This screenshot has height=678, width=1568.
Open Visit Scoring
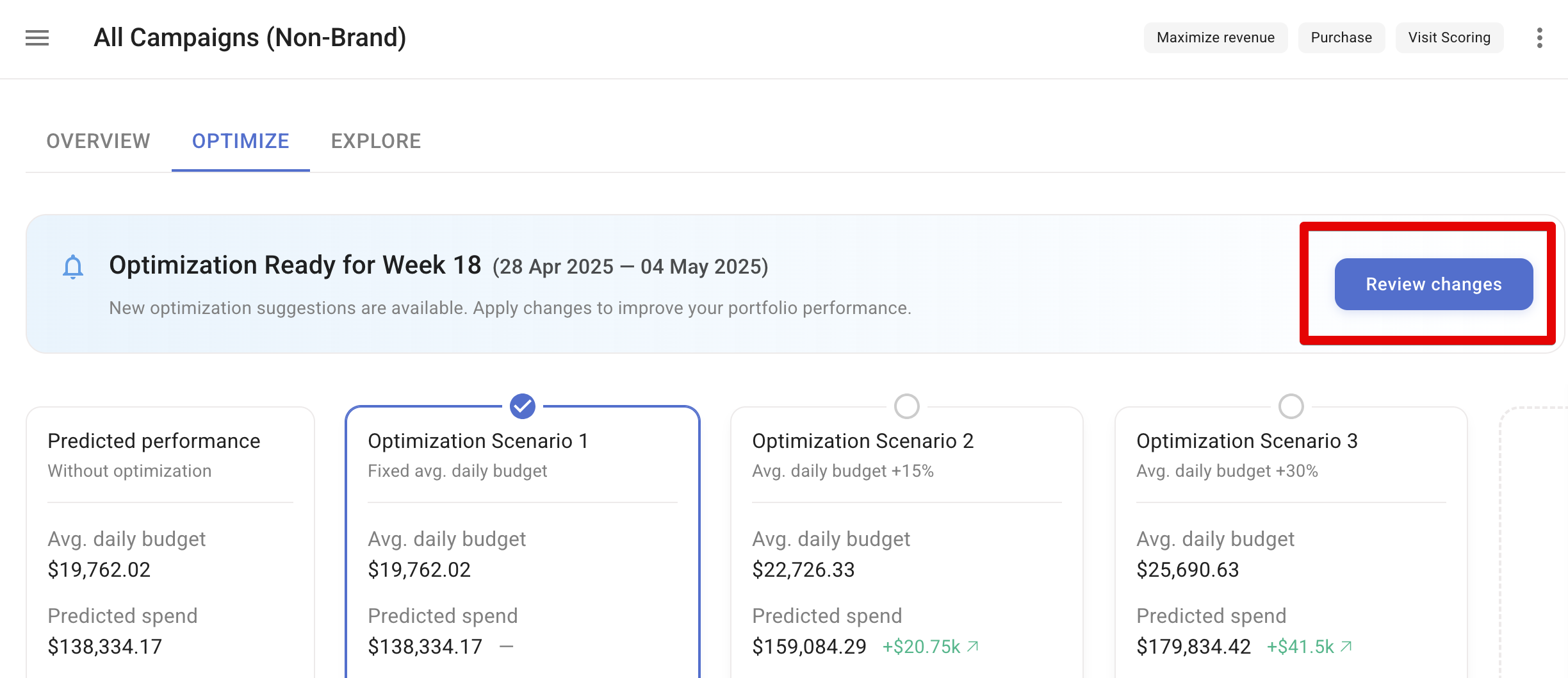(x=1450, y=37)
